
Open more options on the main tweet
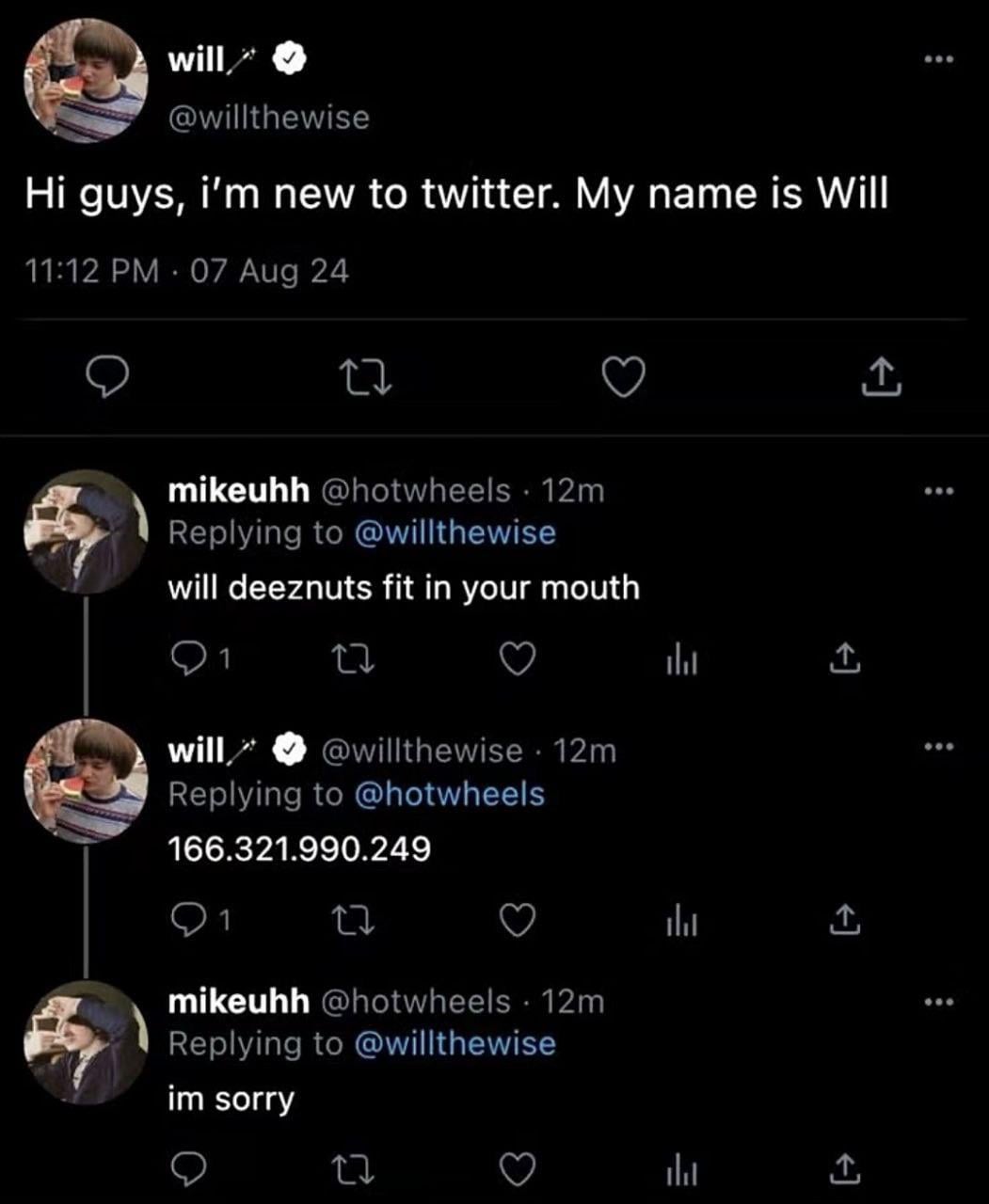pyautogui.click(x=938, y=60)
